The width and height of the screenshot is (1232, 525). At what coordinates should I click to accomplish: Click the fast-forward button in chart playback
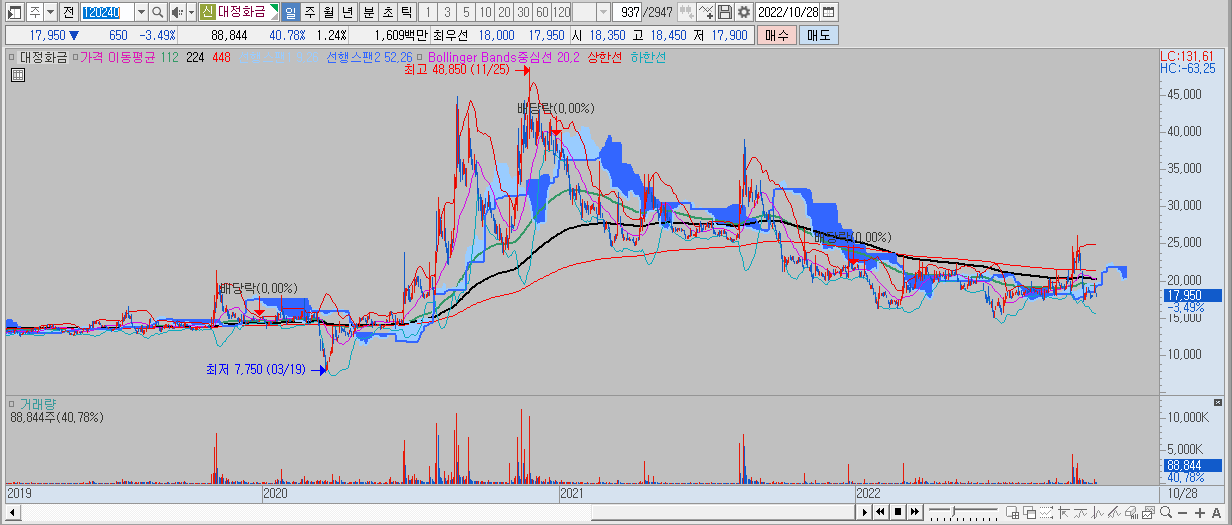915,512
